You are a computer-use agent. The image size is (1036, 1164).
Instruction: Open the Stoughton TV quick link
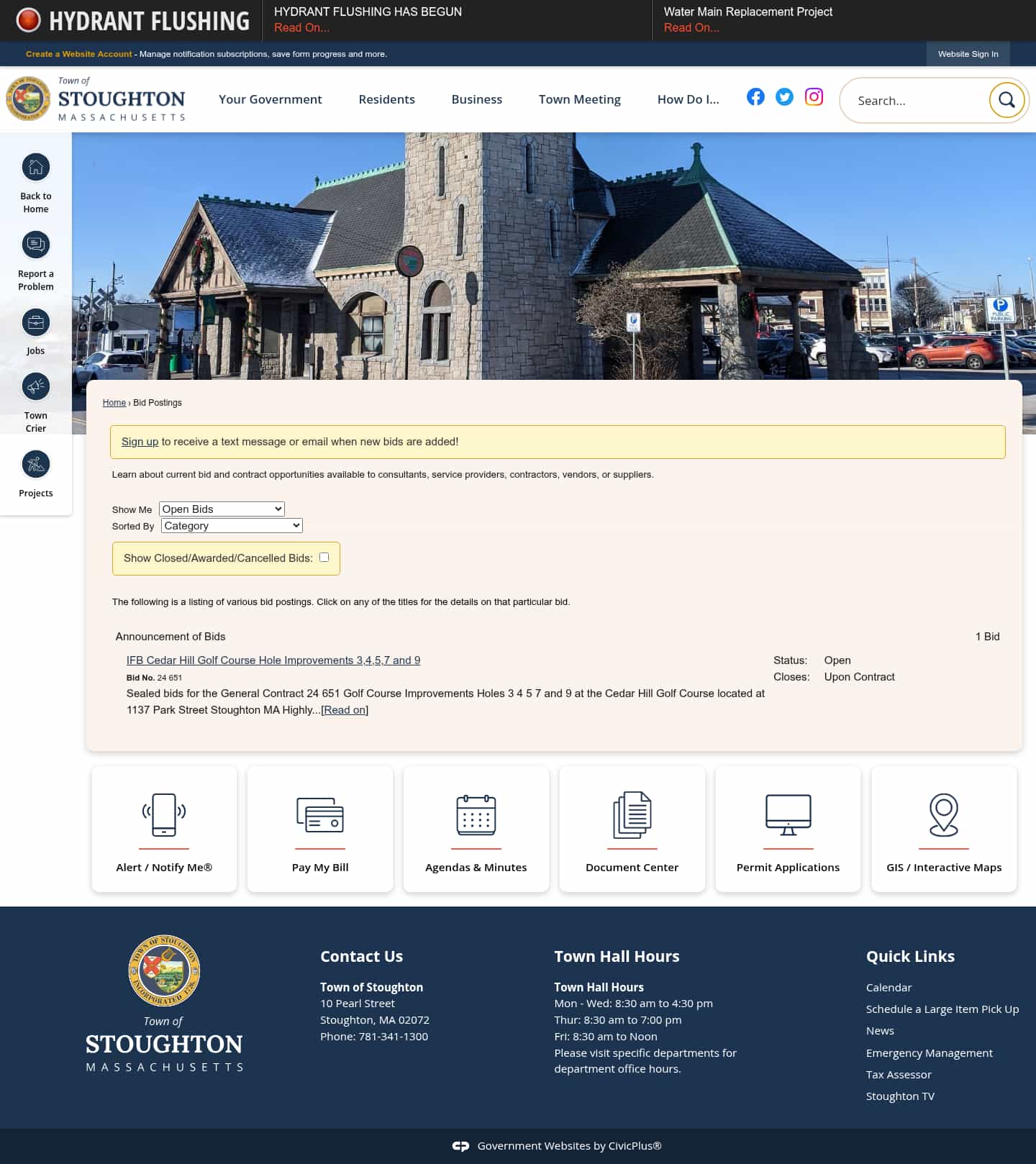900,1096
